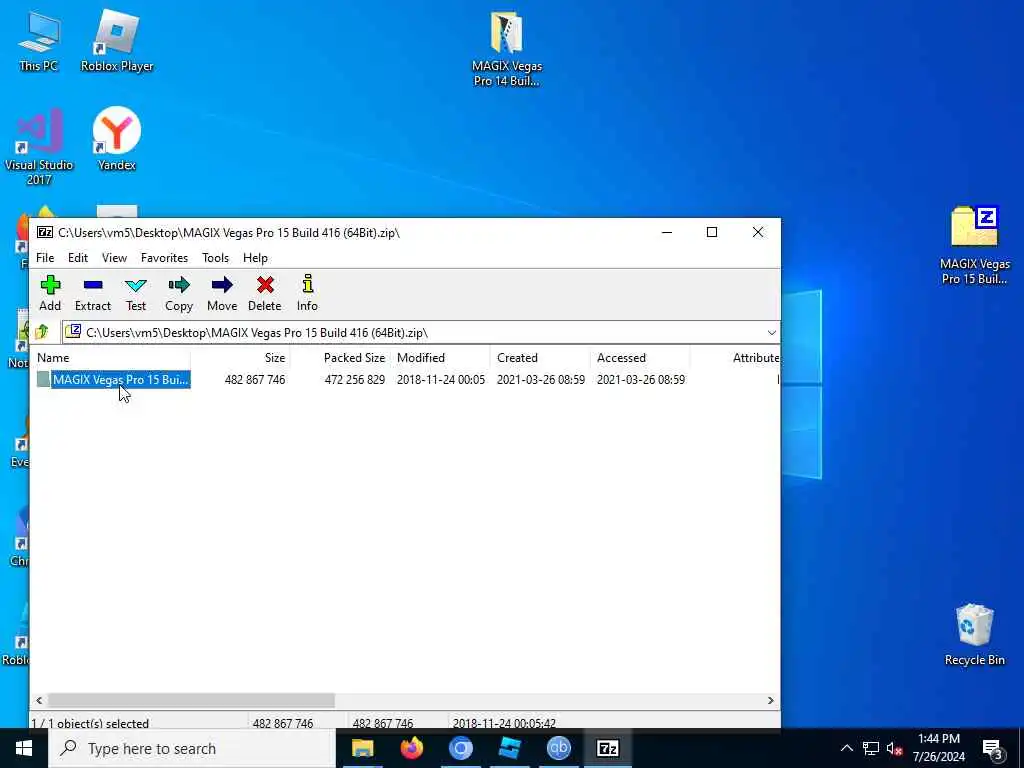The image size is (1024, 768).
Task: Click the horizontal scrollbar left arrow
Action: [39, 700]
